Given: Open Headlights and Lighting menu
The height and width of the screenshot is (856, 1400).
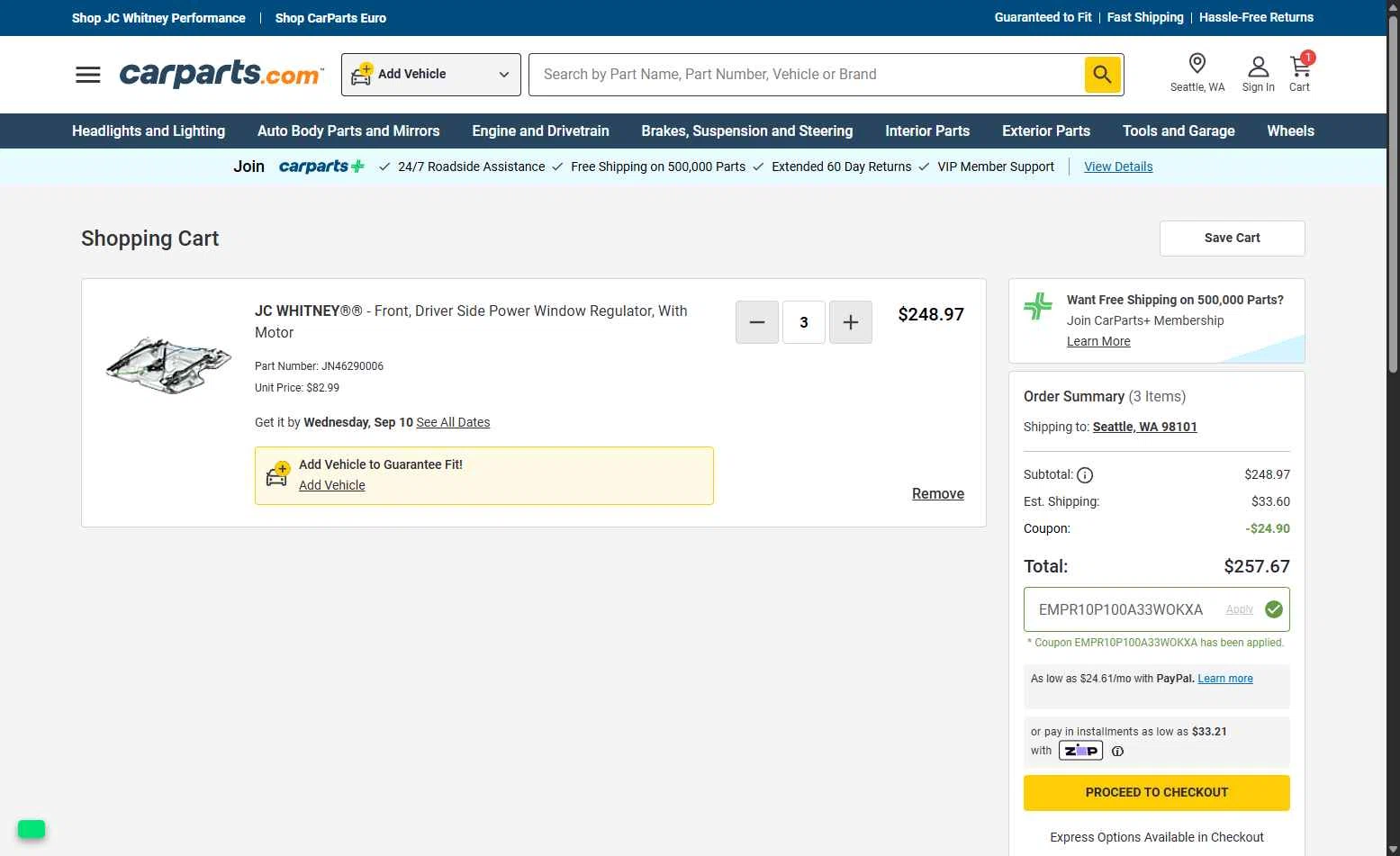Looking at the screenshot, I should click(149, 131).
